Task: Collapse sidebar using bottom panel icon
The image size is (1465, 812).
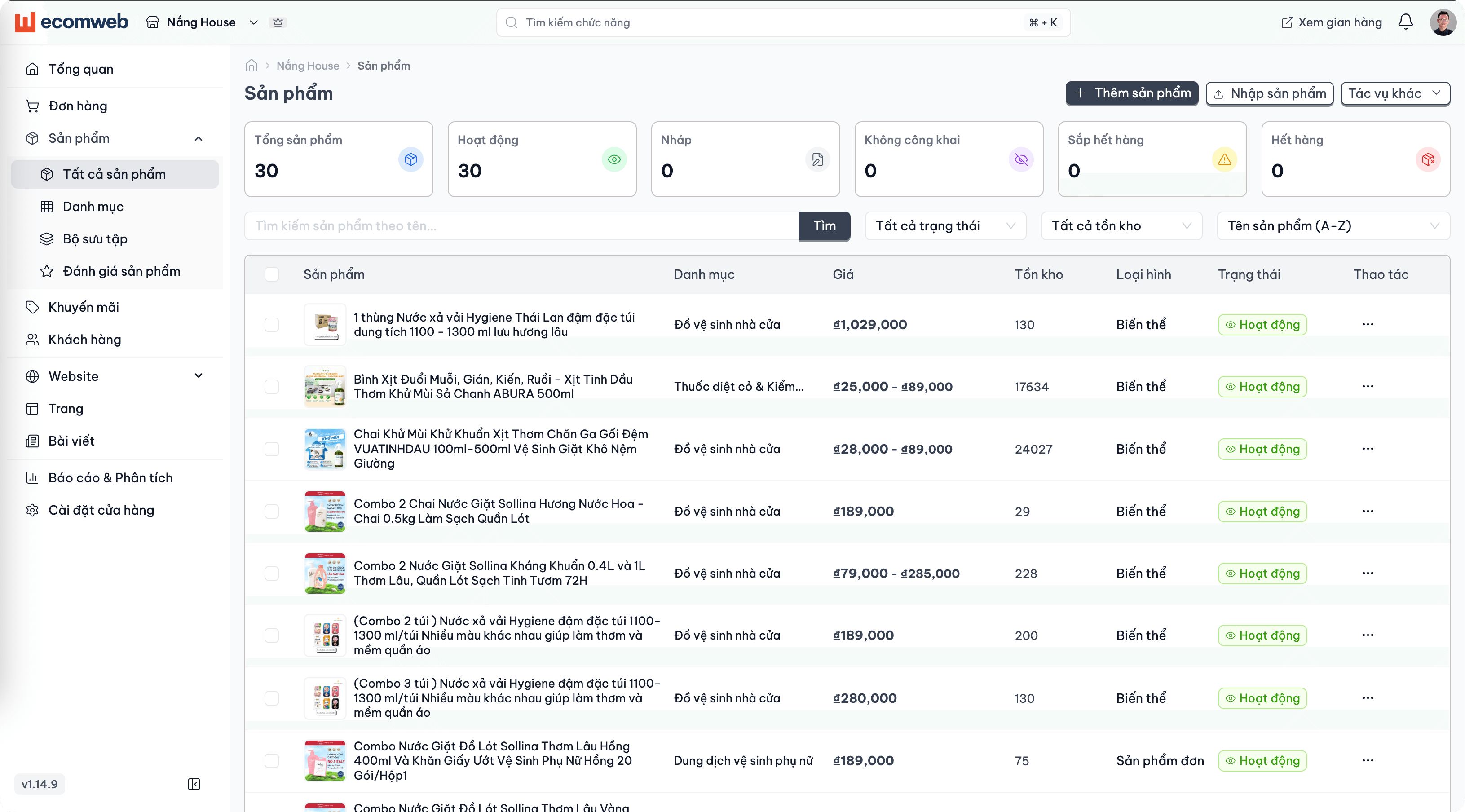Action: (x=194, y=784)
